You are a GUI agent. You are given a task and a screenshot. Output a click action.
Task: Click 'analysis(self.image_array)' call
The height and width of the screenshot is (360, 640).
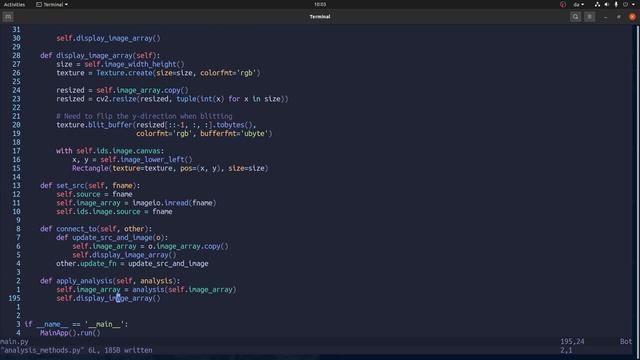click(x=184, y=289)
